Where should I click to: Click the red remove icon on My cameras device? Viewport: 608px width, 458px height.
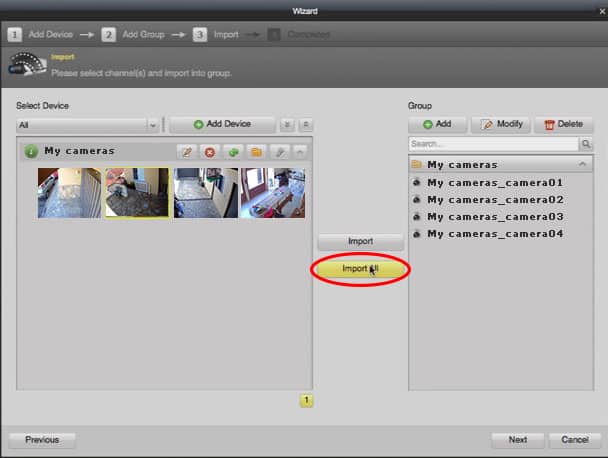pyautogui.click(x=210, y=152)
